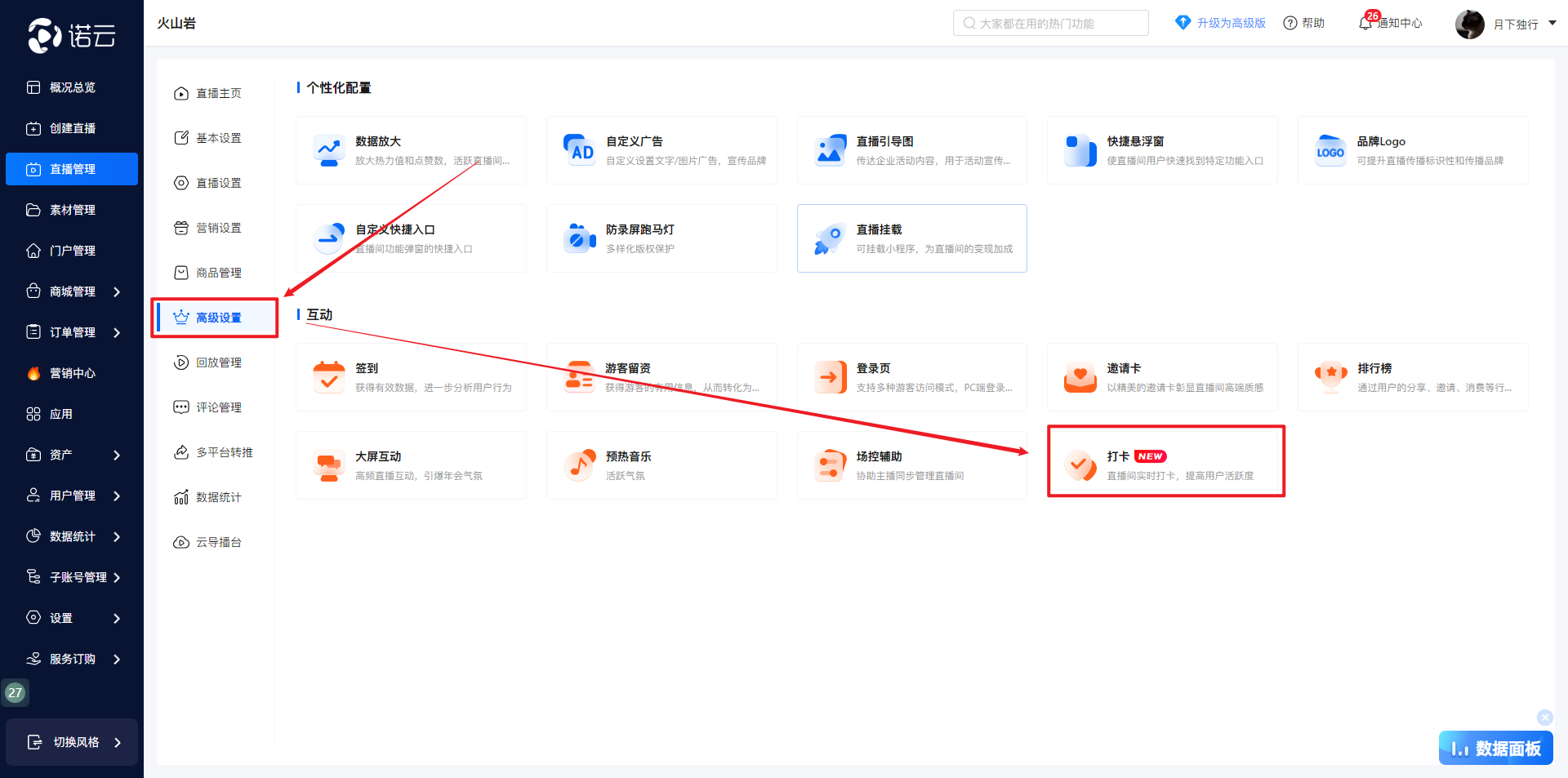Click the 数据放大 chart icon
The height and width of the screenshot is (778, 1568).
329,150
